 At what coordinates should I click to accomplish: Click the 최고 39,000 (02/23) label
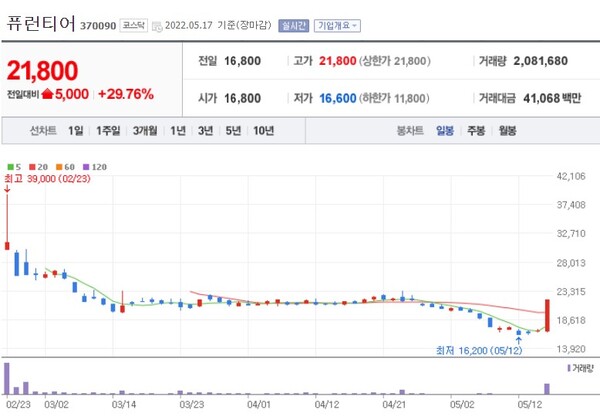[47, 179]
